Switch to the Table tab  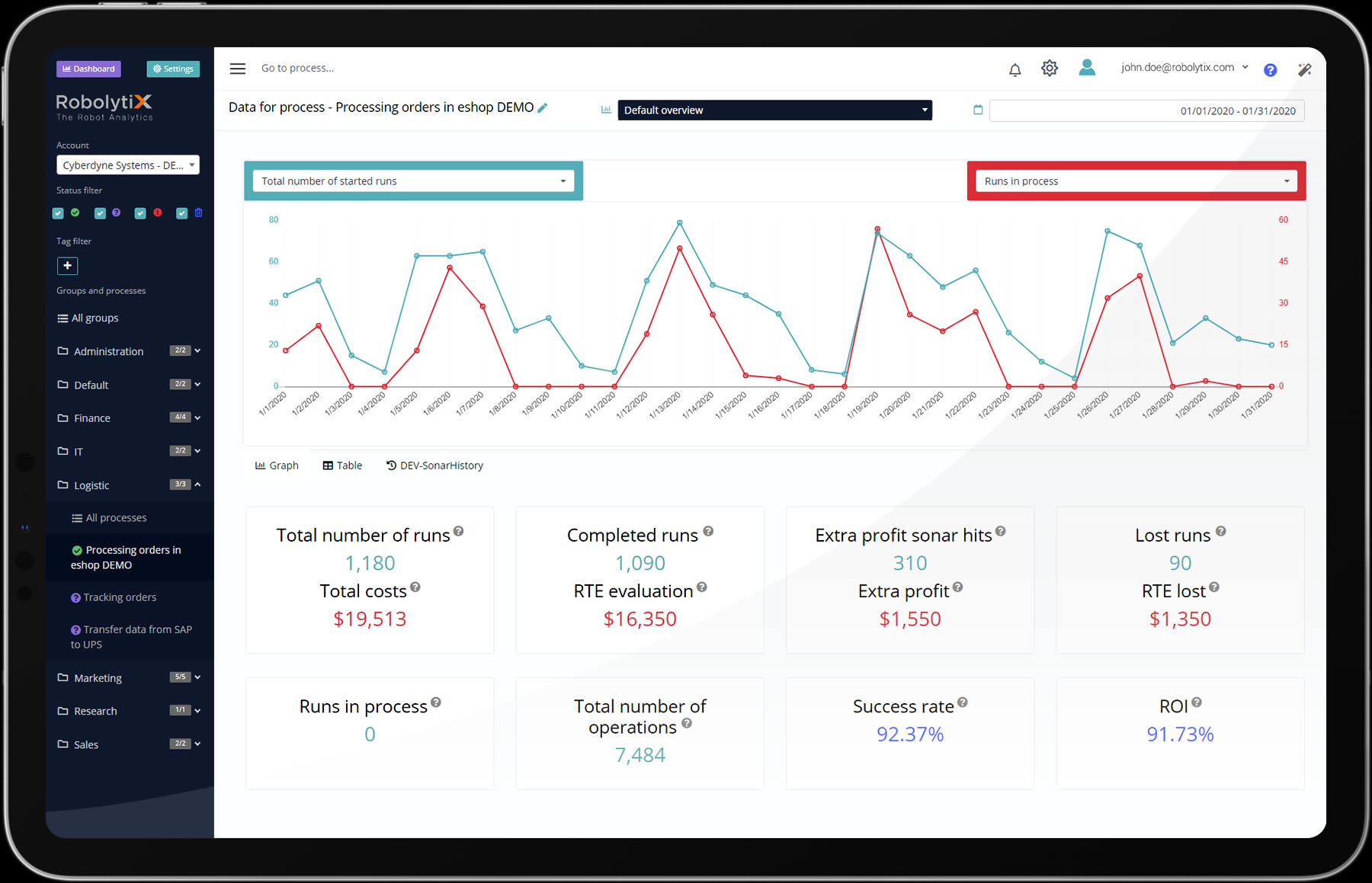click(342, 465)
